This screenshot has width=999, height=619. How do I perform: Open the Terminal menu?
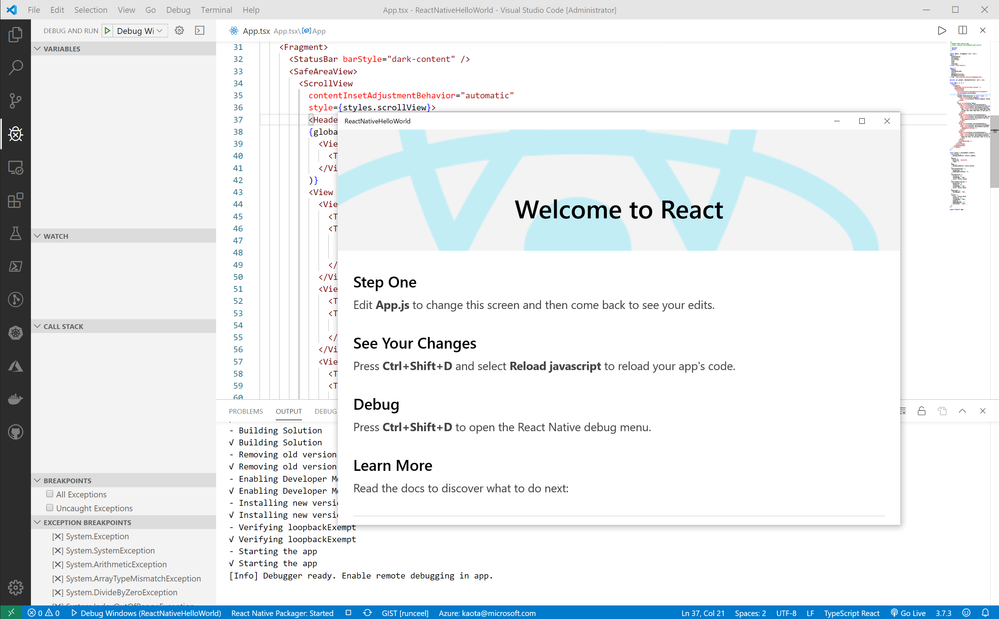tap(217, 10)
